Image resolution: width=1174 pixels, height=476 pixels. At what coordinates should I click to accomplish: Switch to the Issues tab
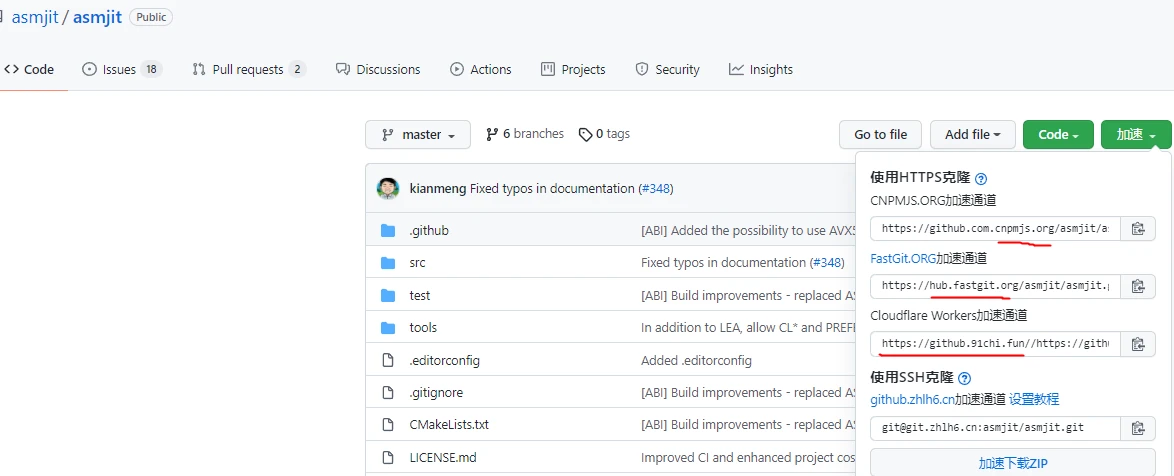click(122, 70)
